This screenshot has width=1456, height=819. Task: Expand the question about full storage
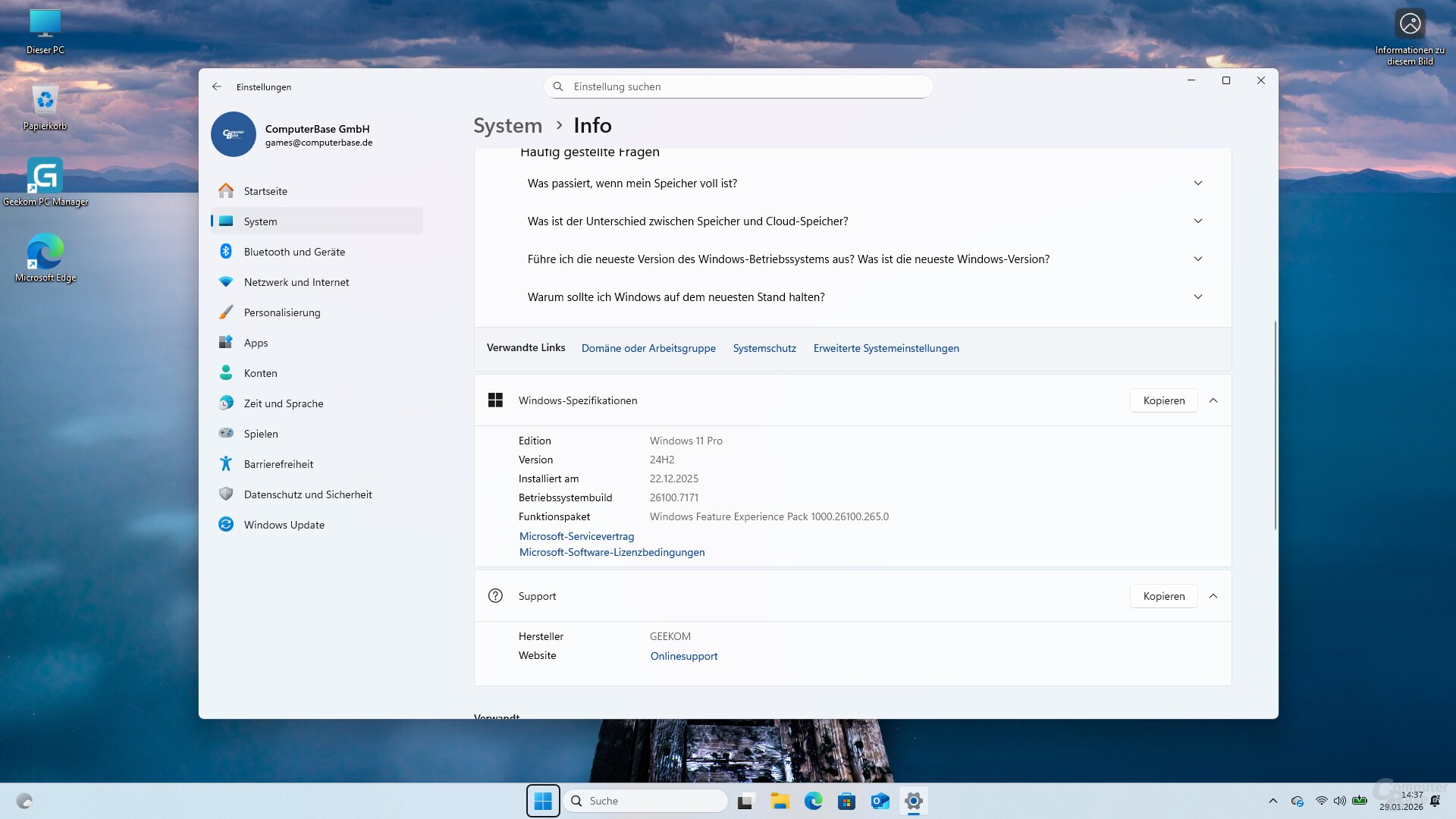pyautogui.click(x=1197, y=183)
